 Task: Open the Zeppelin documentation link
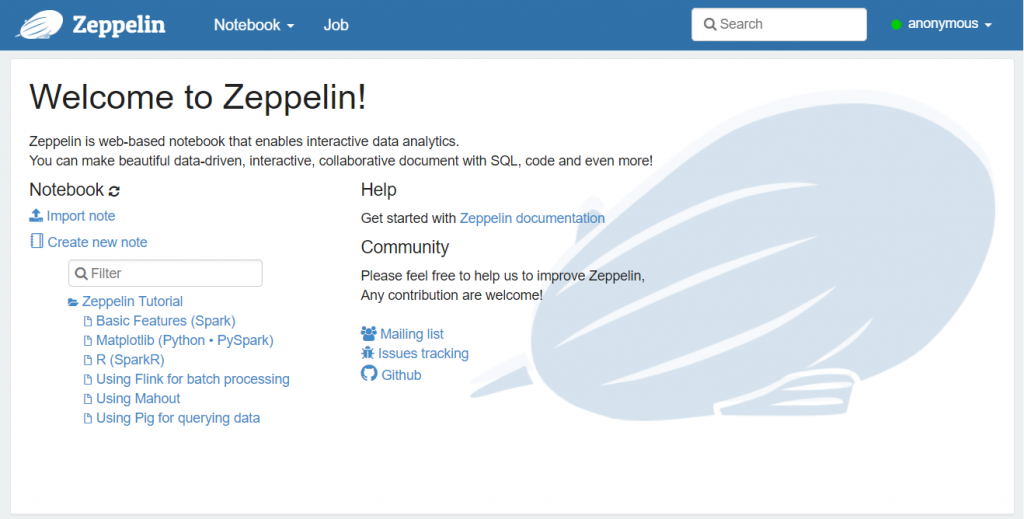(x=532, y=218)
